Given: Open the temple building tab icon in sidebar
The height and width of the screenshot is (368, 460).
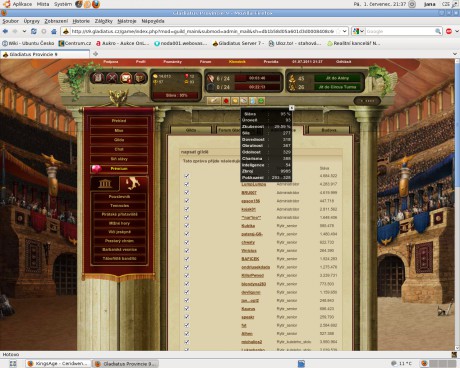Looking at the screenshot, I should [x=105, y=183].
